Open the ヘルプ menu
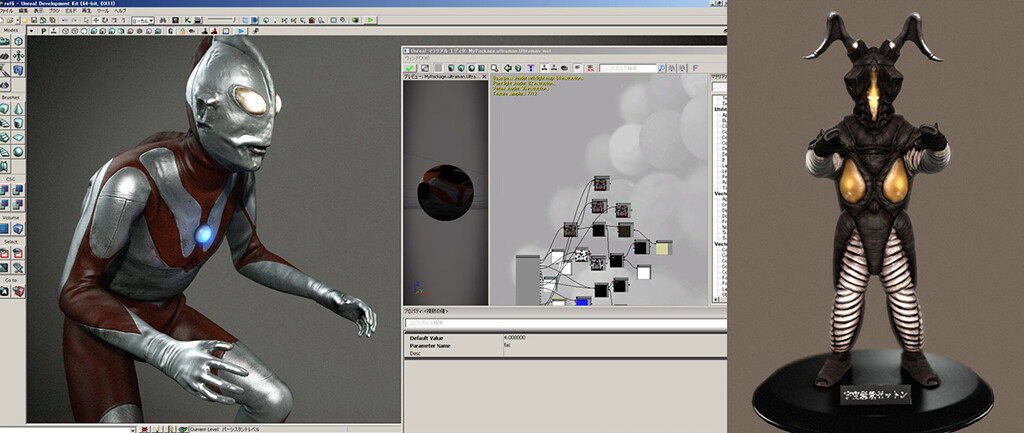Image resolution: width=1024 pixels, height=433 pixels. tap(120, 11)
